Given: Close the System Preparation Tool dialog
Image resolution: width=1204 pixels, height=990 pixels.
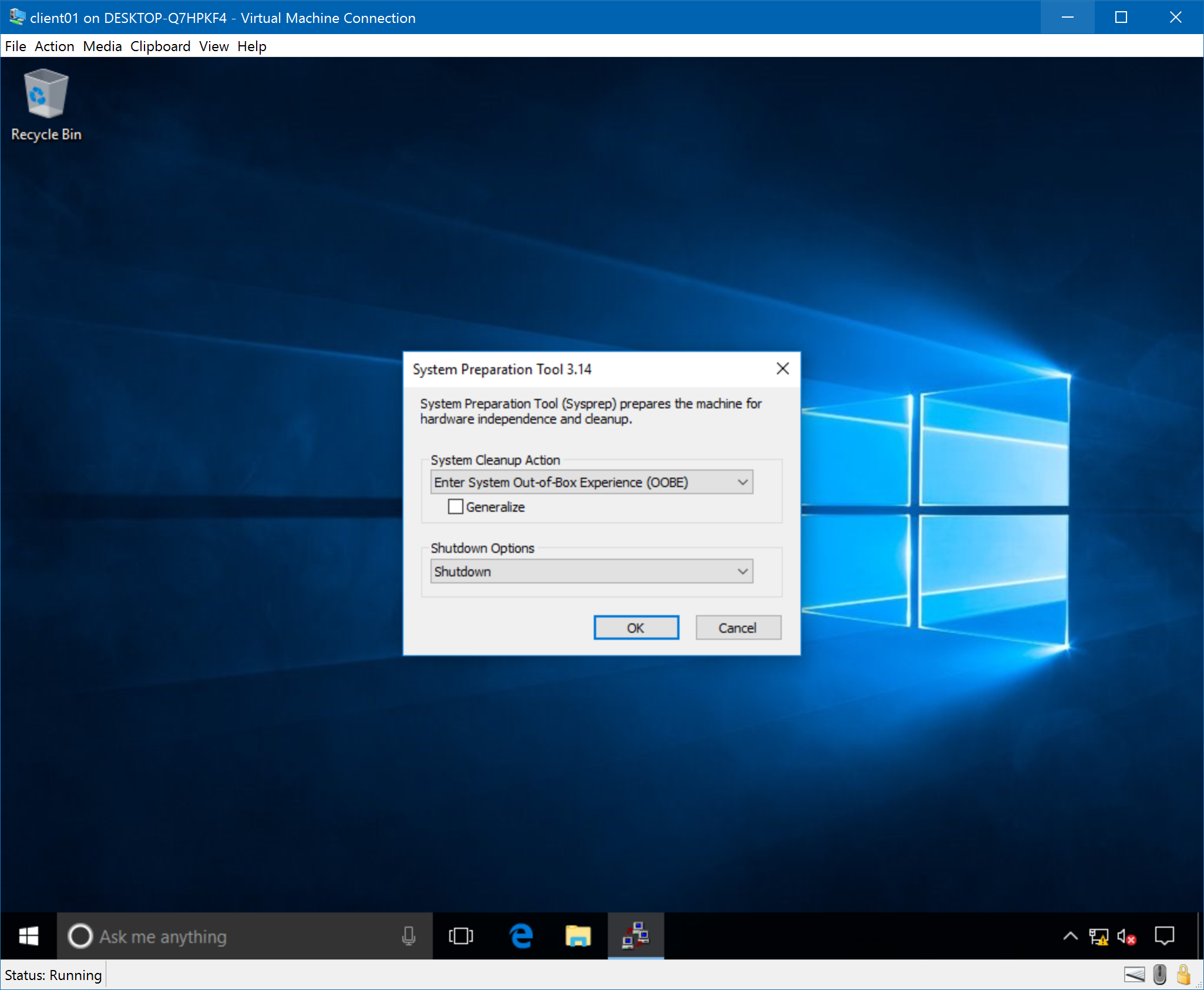Looking at the screenshot, I should 782,368.
